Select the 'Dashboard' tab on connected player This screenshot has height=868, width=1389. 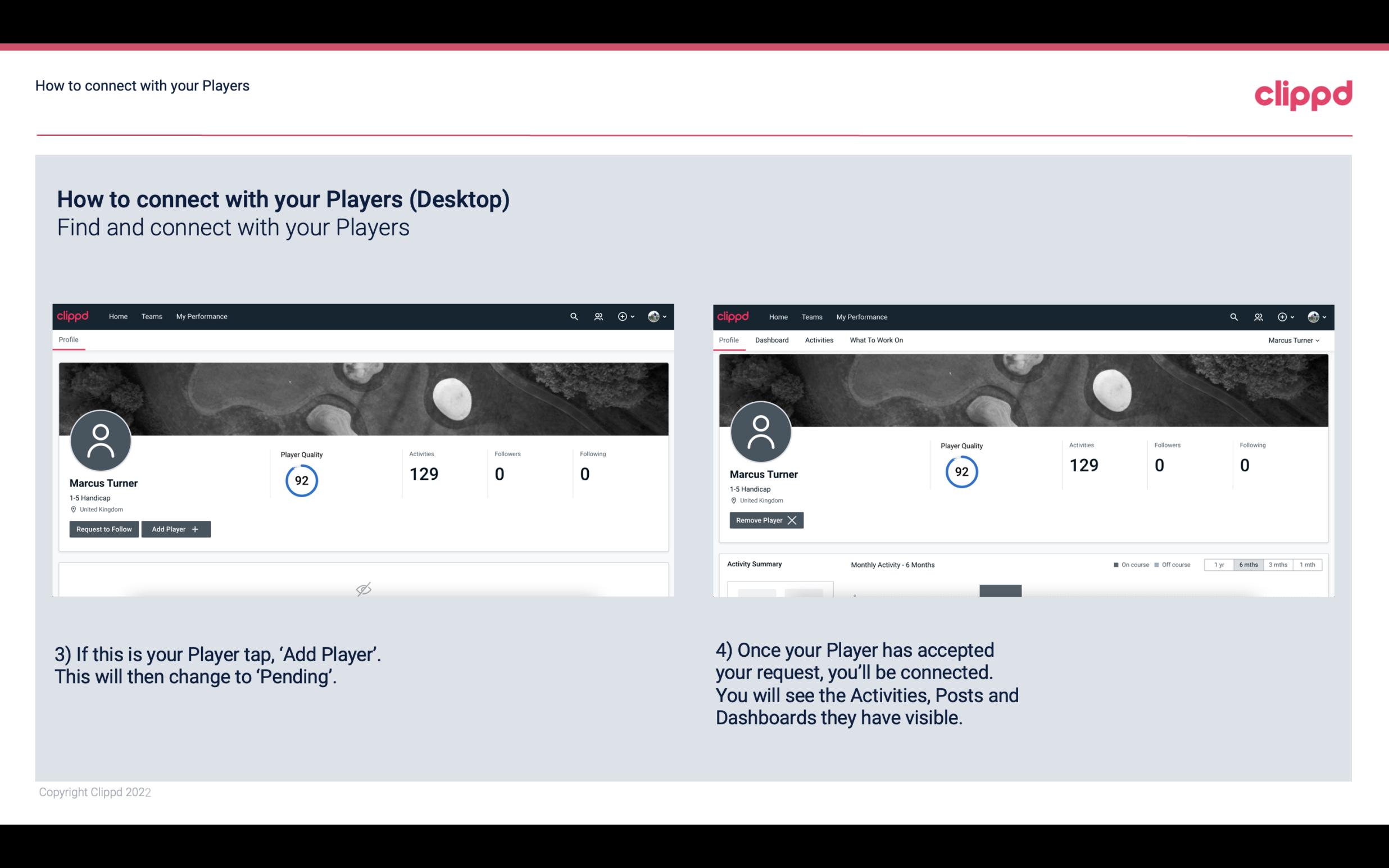[772, 340]
